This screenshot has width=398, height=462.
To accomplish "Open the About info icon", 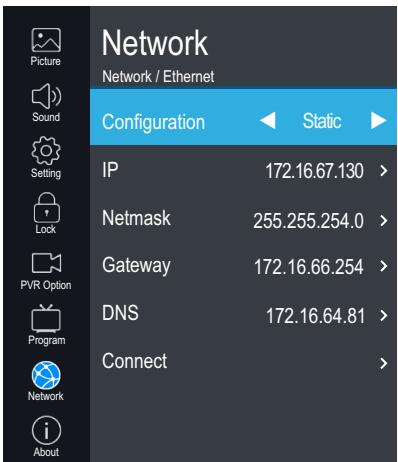I will tap(46, 430).
